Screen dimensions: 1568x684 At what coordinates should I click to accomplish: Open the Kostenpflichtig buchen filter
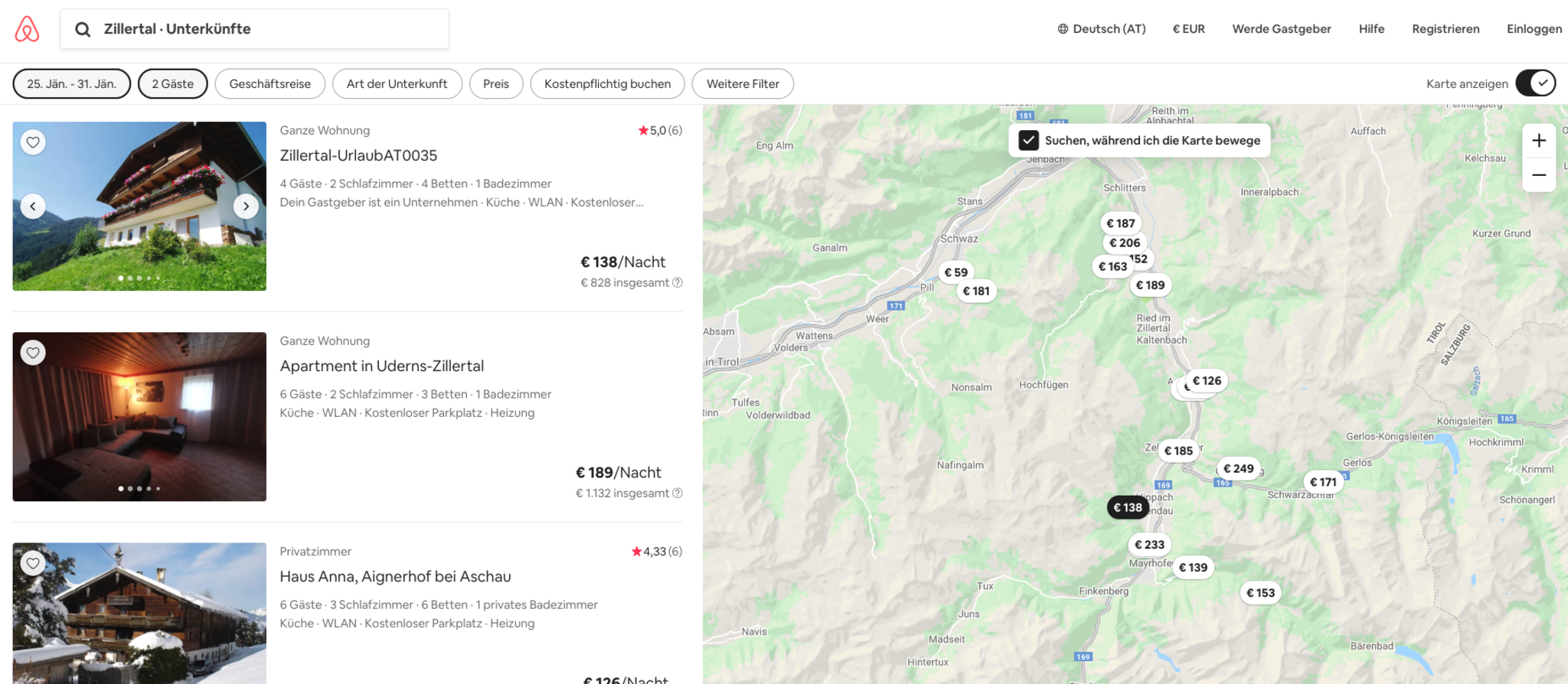(x=608, y=84)
